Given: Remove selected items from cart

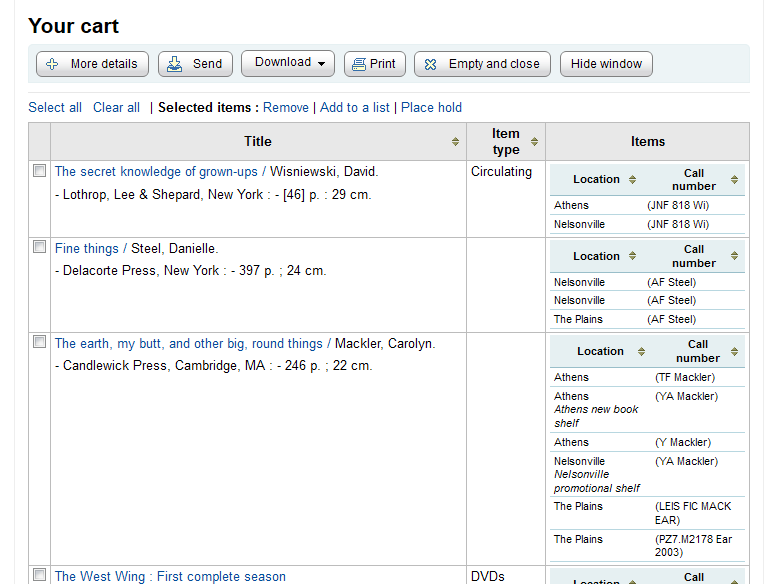Looking at the screenshot, I should click(x=286, y=107).
